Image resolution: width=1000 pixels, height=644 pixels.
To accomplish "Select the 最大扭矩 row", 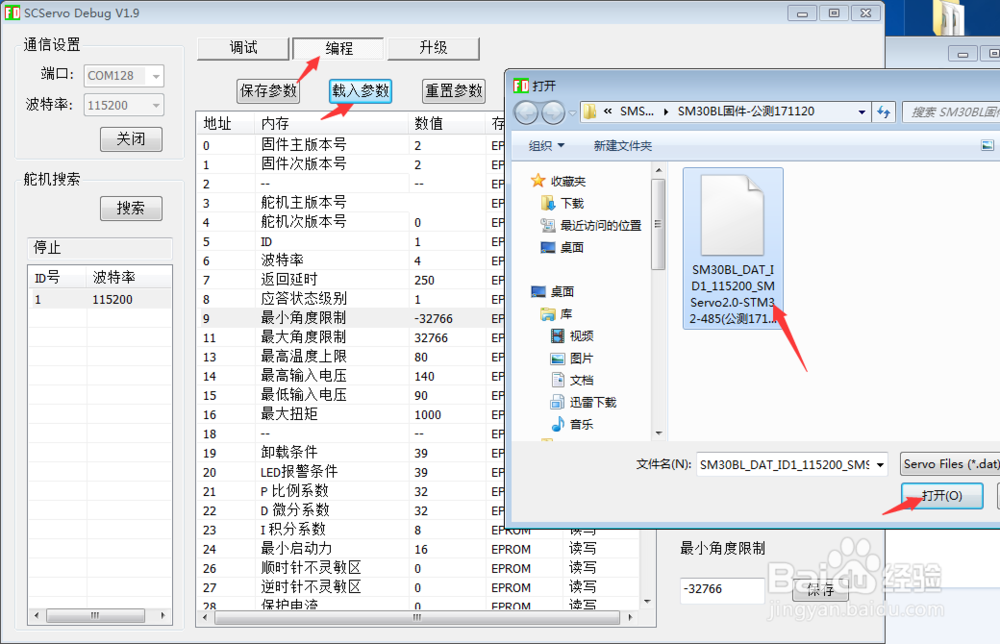I will pyautogui.click(x=351, y=414).
